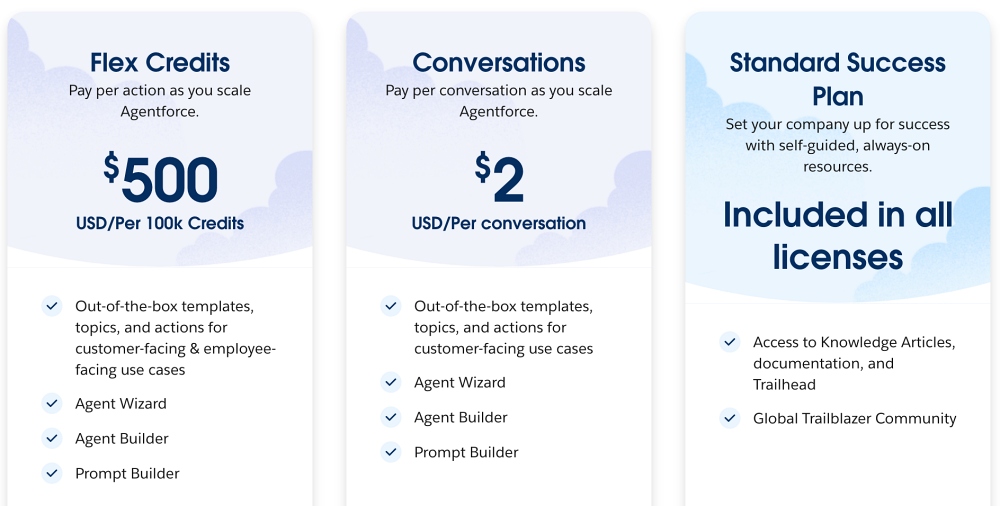Image resolution: width=1000 pixels, height=506 pixels.
Task: Select the Conversations plan heading
Action: (x=499, y=63)
